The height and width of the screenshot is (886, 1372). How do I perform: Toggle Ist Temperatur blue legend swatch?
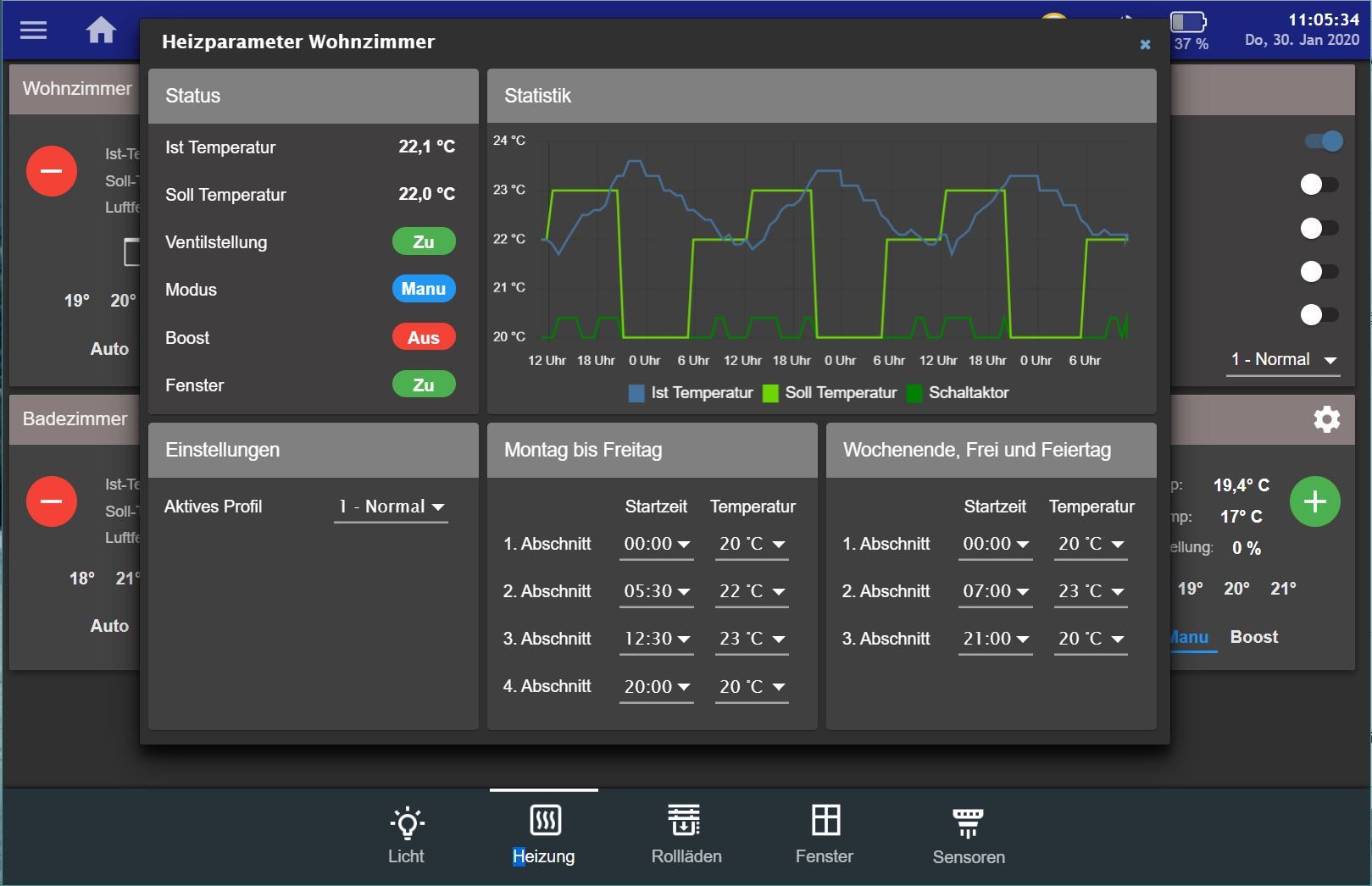tap(636, 393)
